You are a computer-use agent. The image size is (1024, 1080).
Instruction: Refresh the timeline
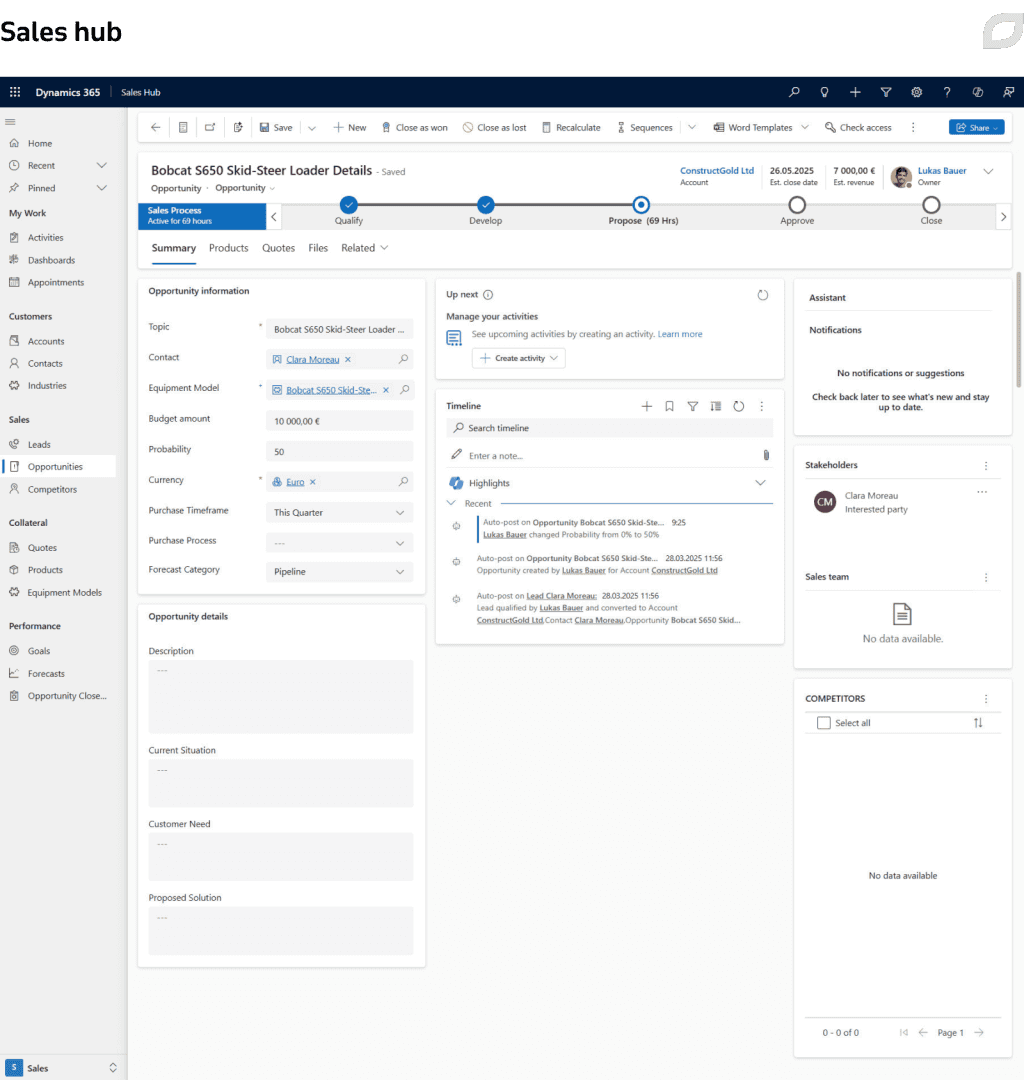pos(739,406)
